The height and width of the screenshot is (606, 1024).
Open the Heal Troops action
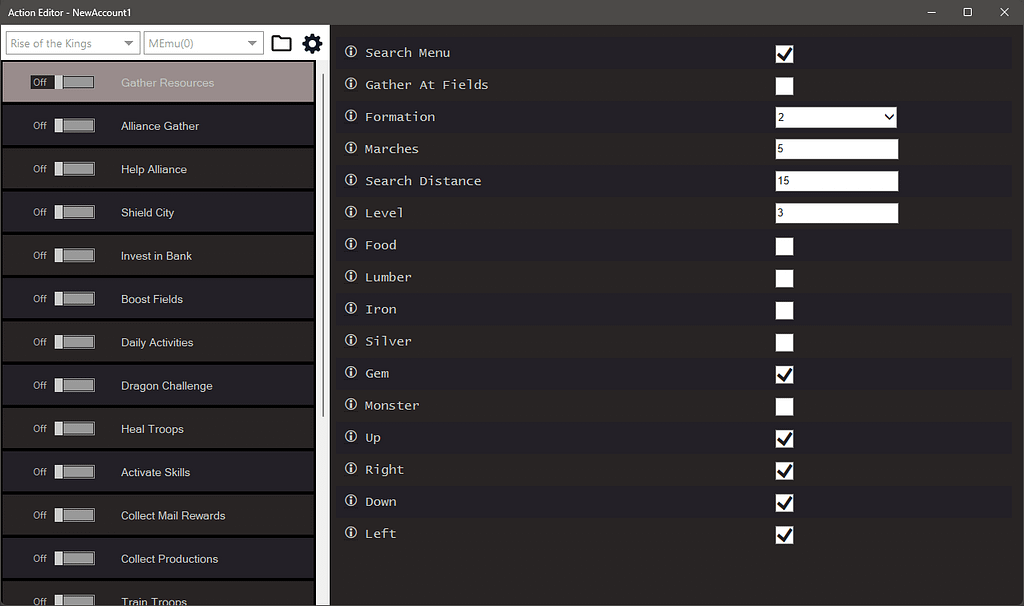point(152,429)
